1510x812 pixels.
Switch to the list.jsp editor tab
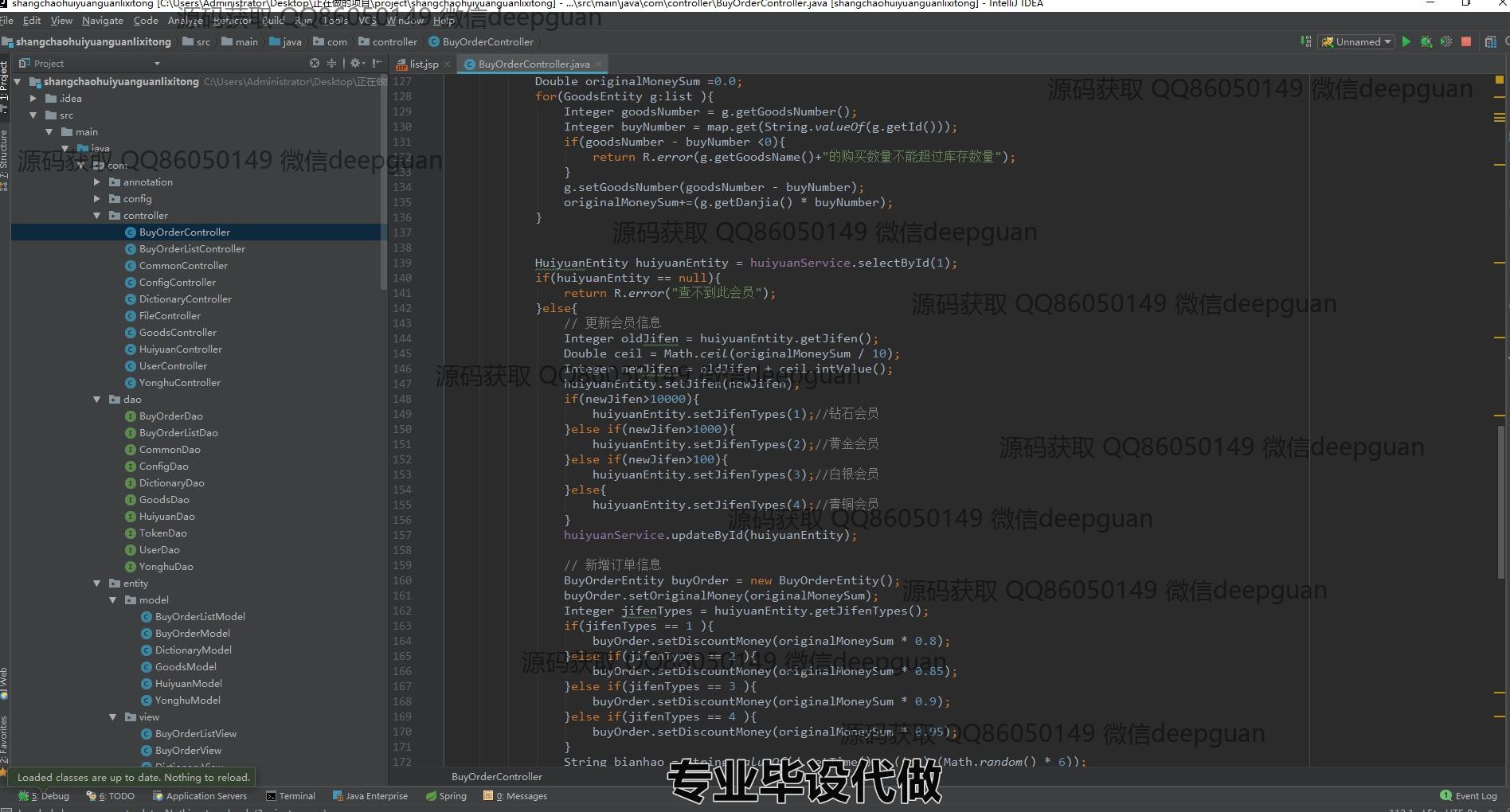pos(423,64)
